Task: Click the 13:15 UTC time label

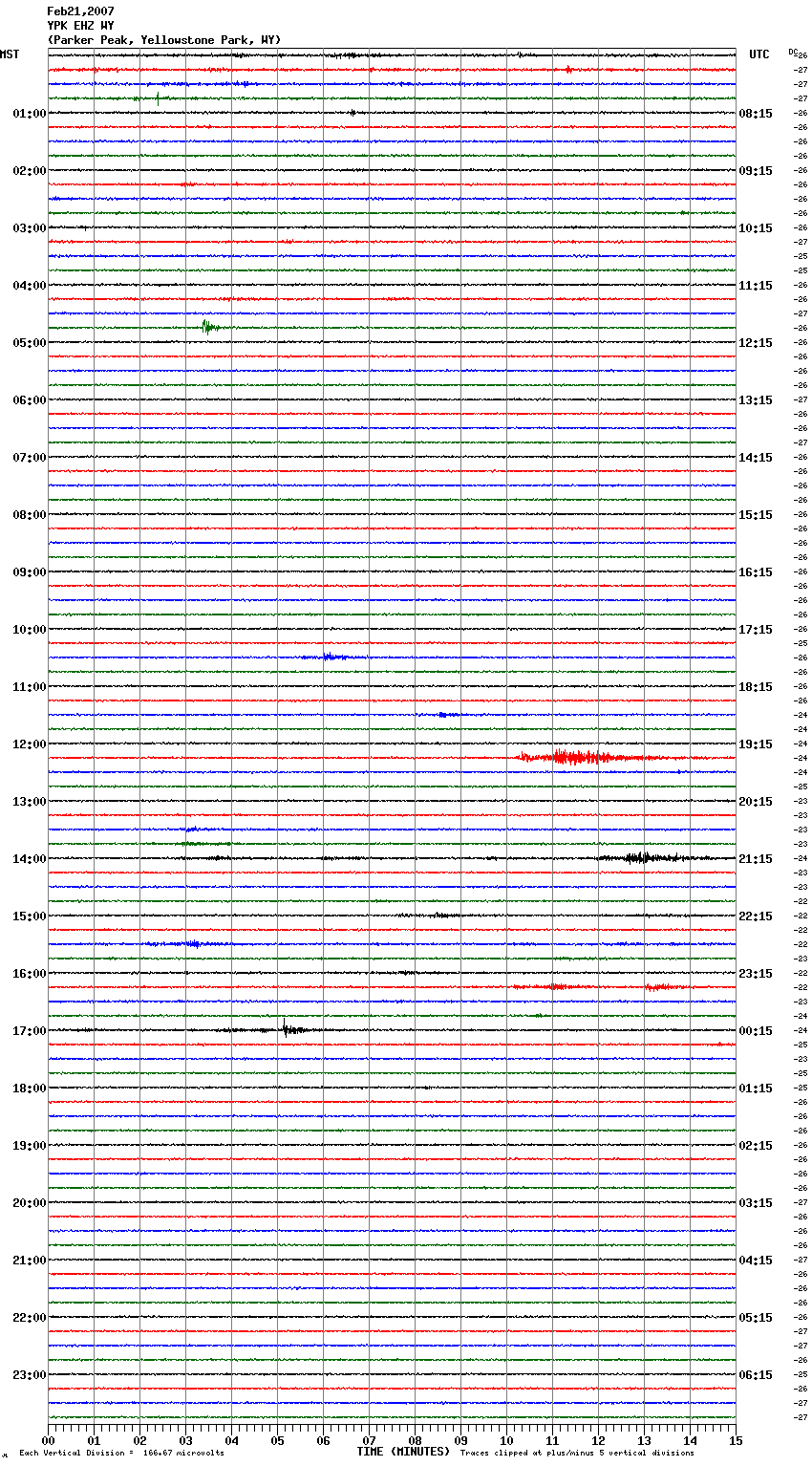Action: pos(756,400)
